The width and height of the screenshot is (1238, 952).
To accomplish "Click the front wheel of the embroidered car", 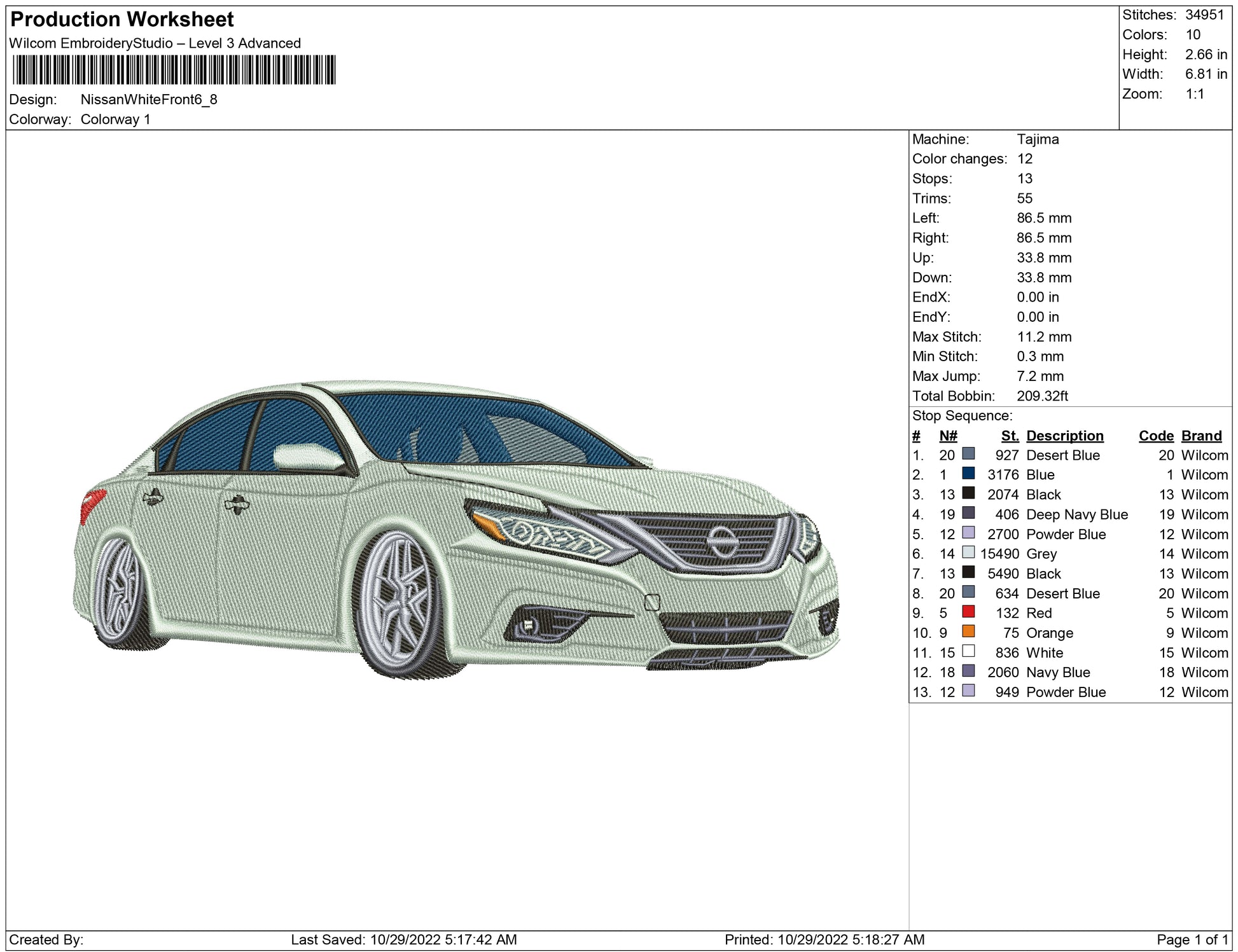I will (400, 601).
